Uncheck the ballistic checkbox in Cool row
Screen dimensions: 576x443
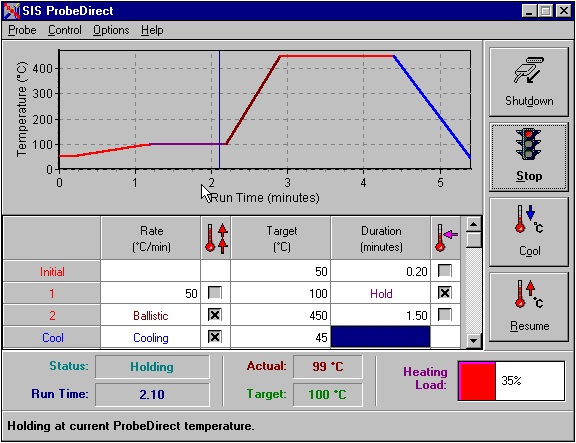tap(215, 337)
